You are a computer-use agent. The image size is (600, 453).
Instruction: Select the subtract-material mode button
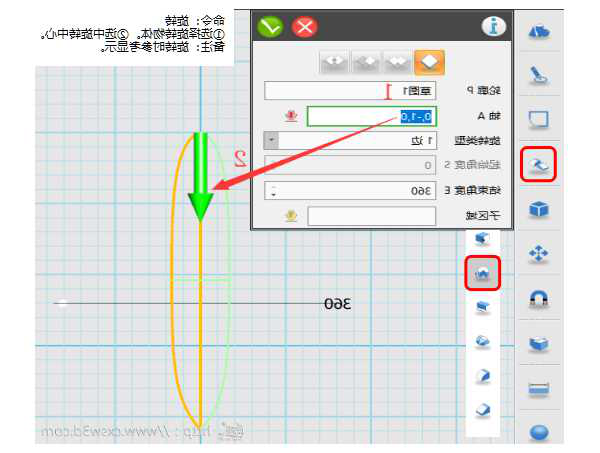coord(366,62)
